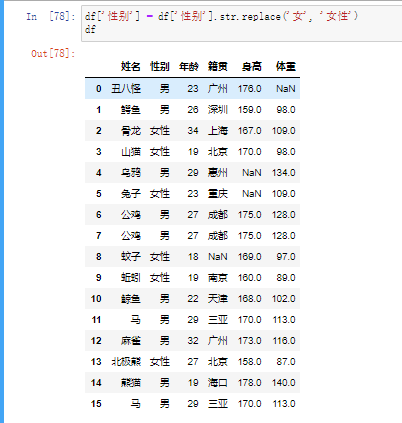Click the 深圳 hometown cell
Image resolution: width=402 pixels, height=423 pixels.
pyautogui.click(x=218, y=110)
